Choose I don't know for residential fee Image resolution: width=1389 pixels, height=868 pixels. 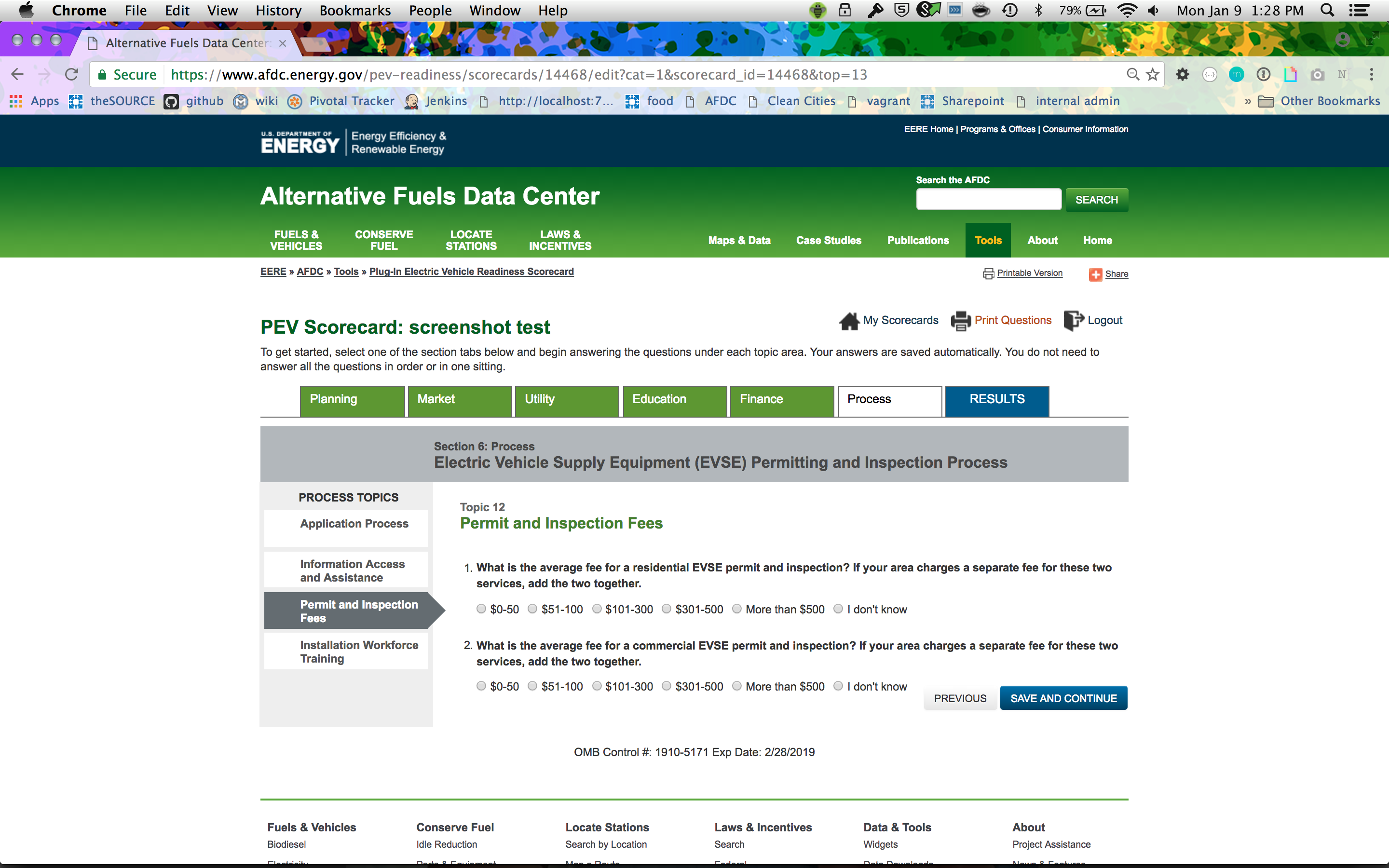click(x=838, y=609)
